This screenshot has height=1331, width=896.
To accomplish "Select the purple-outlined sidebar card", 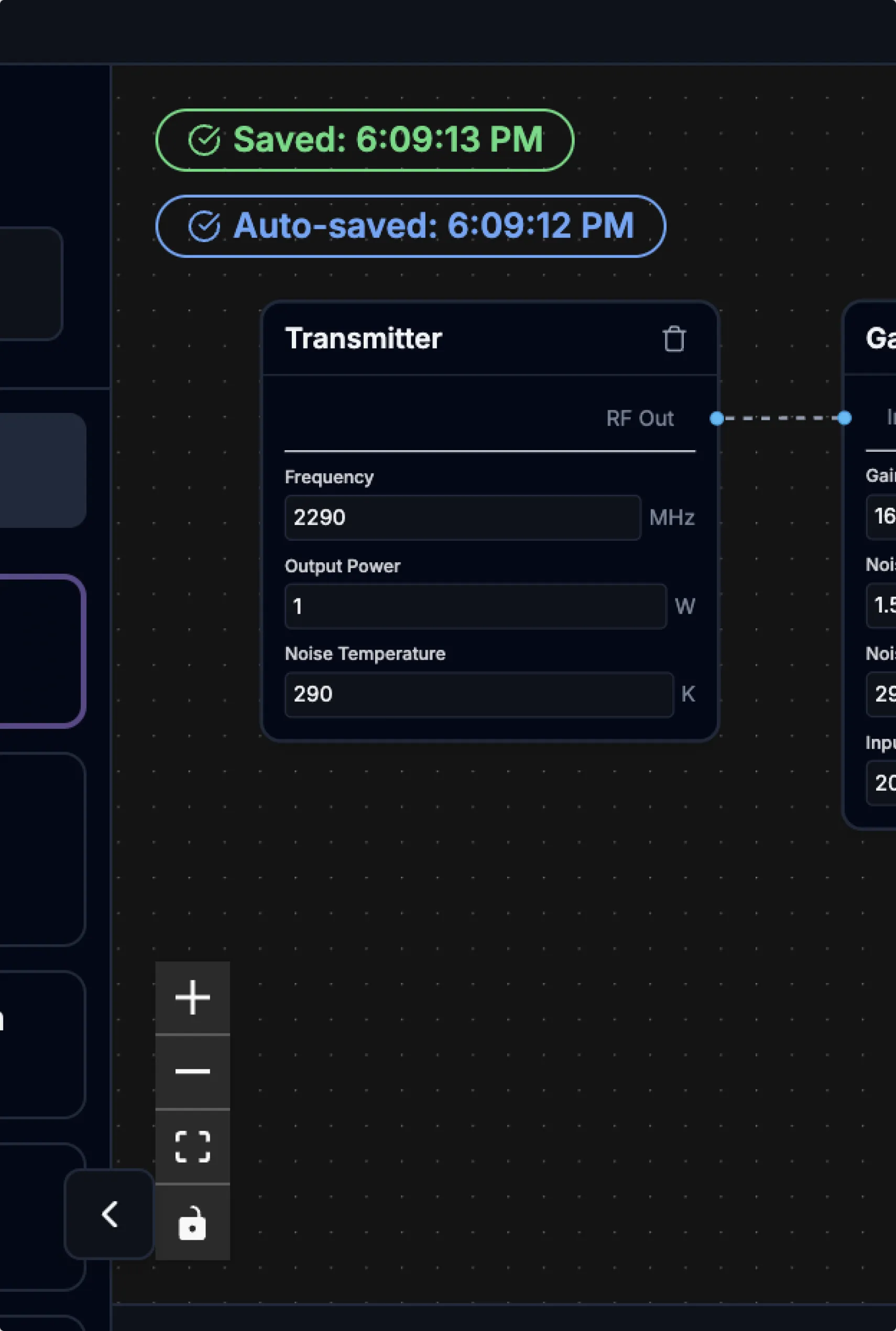I will pos(40,651).
